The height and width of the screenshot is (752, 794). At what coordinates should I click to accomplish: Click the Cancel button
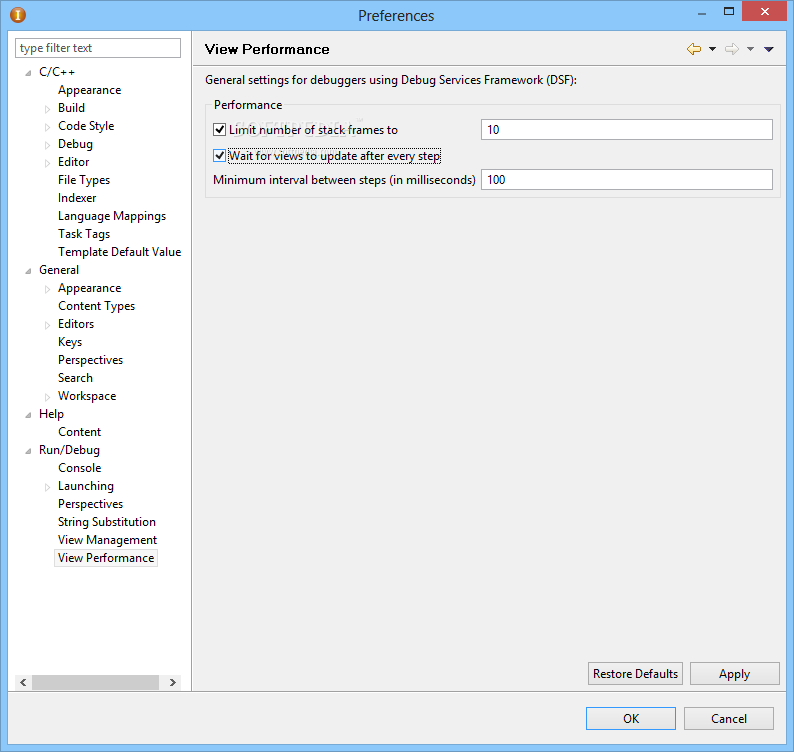729,719
